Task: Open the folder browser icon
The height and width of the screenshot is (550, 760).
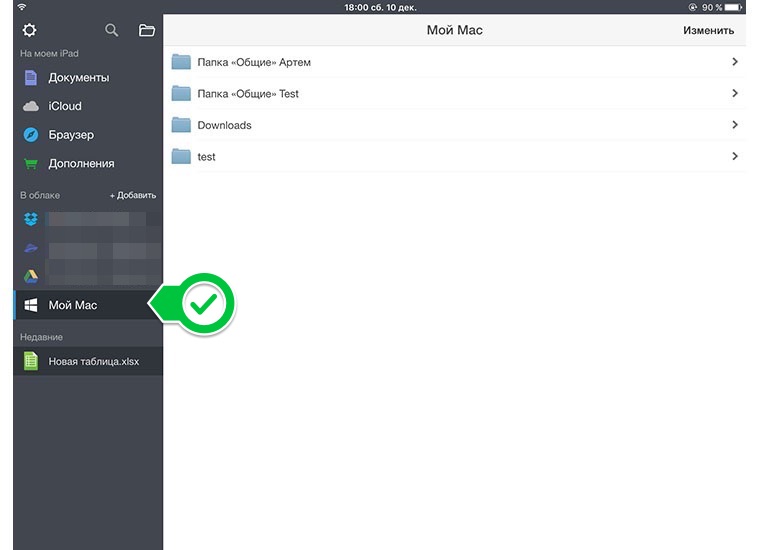Action: [146, 30]
